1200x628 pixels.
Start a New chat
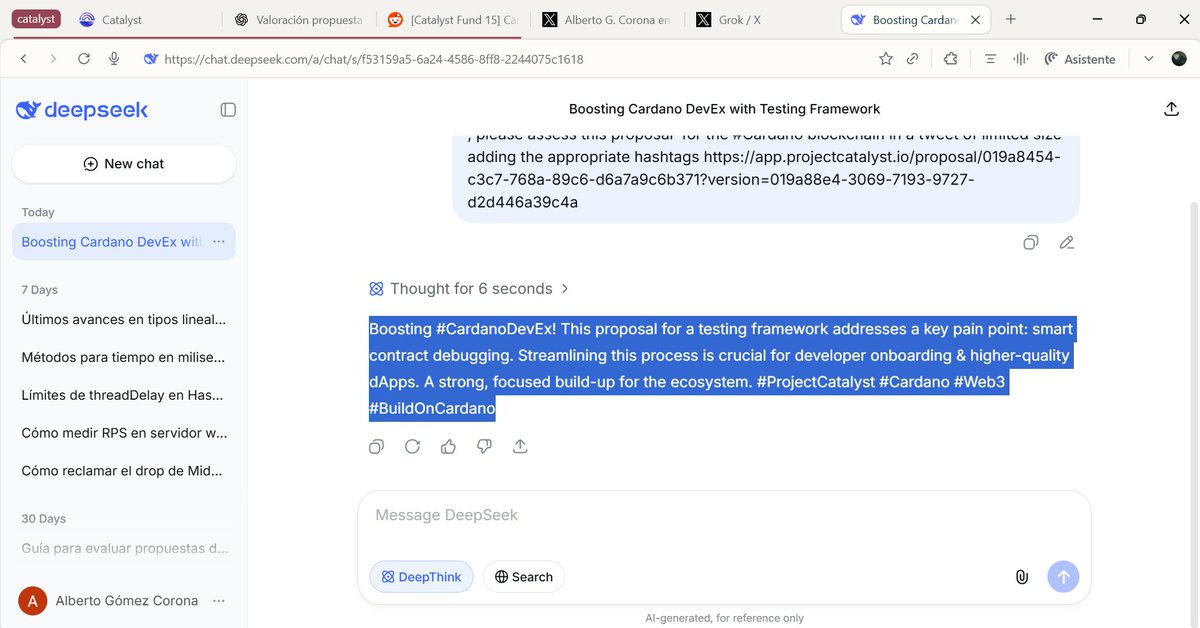pyautogui.click(x=124, y=163)
